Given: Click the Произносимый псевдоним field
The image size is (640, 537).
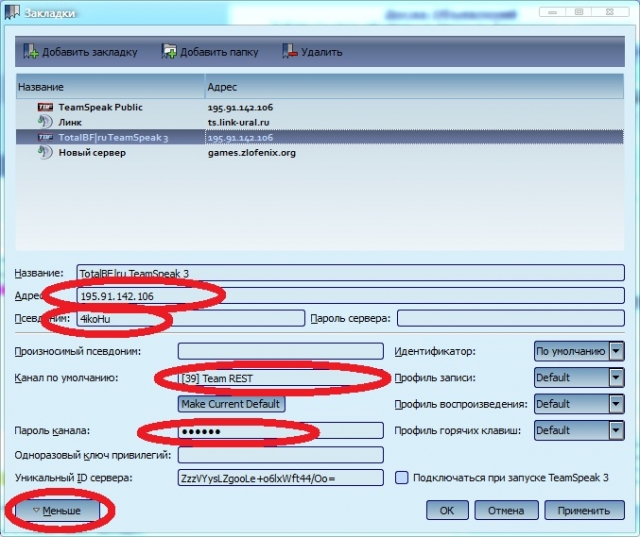Looking at the screenshot, I should pos(280,351).
